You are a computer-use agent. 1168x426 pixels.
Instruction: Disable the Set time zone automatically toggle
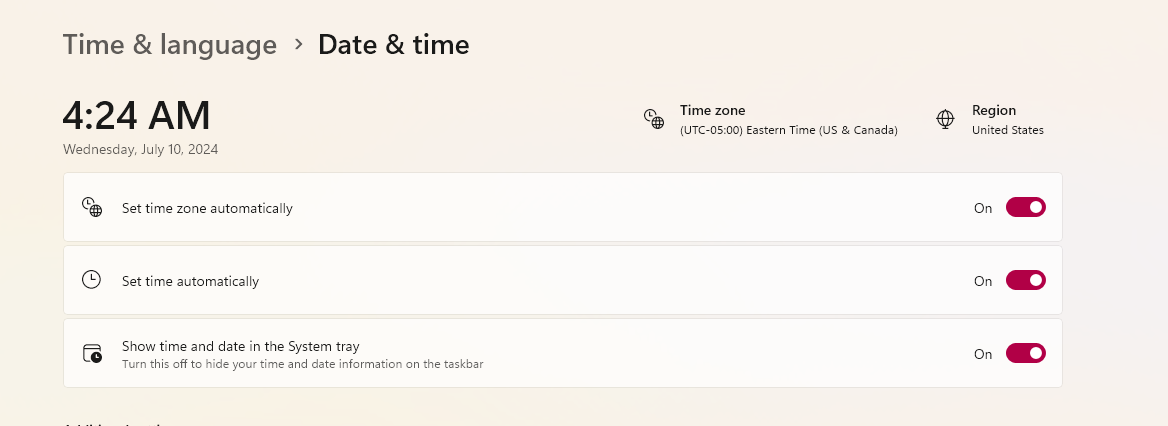point(1025,207)
